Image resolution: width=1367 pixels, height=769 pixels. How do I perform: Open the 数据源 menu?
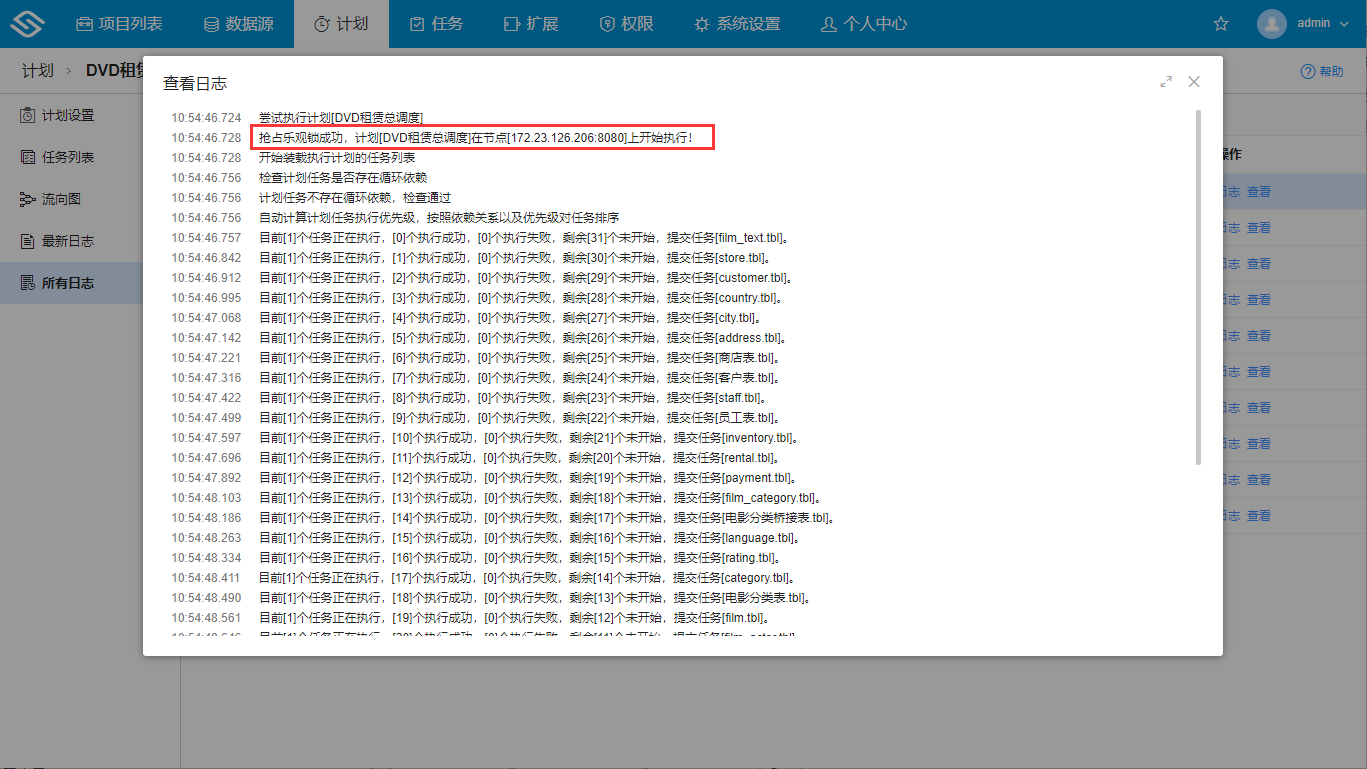(x=238, y=24)
